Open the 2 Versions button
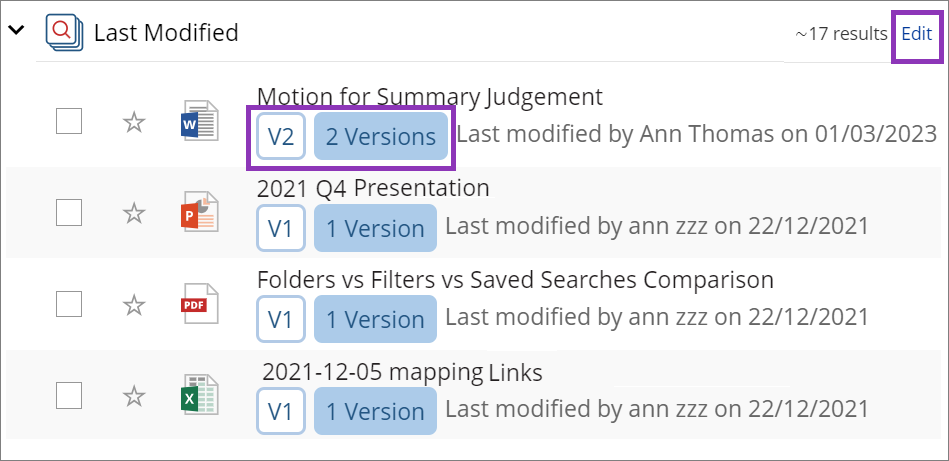Image resolution: width=949 pixels, height=461 pixels. click(x=380, y=137)
